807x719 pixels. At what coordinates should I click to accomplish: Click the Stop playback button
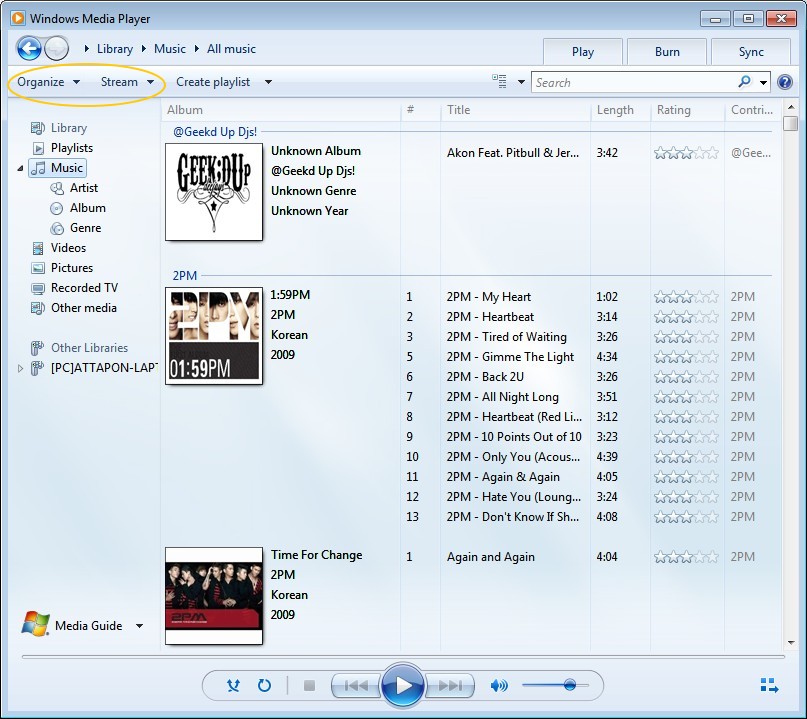(x=309, y=686)
